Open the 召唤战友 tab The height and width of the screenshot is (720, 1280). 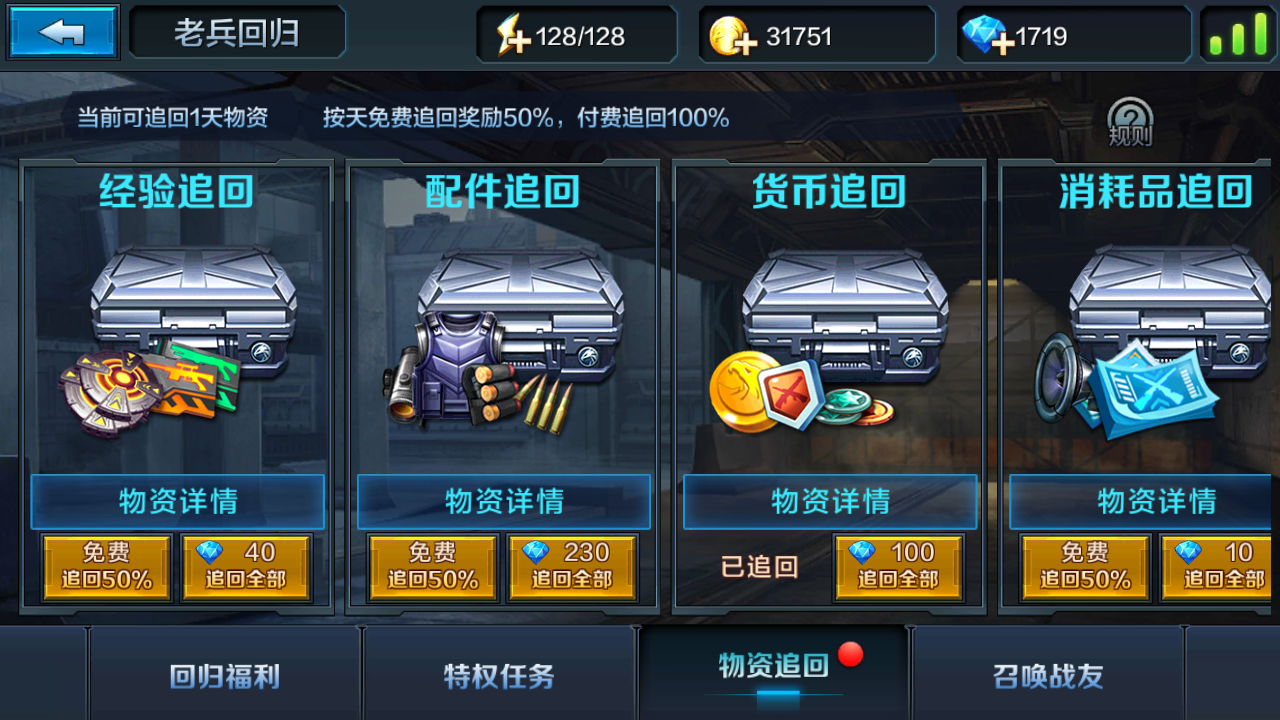[1048, 676]
